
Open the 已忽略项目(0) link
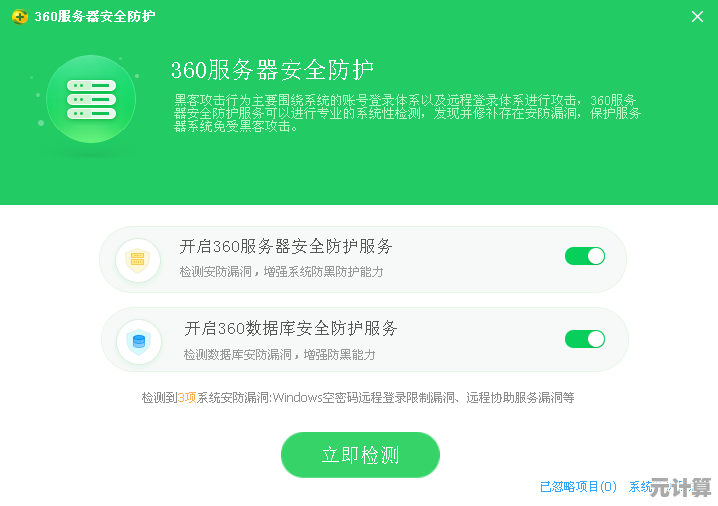(x=578, y=486)
